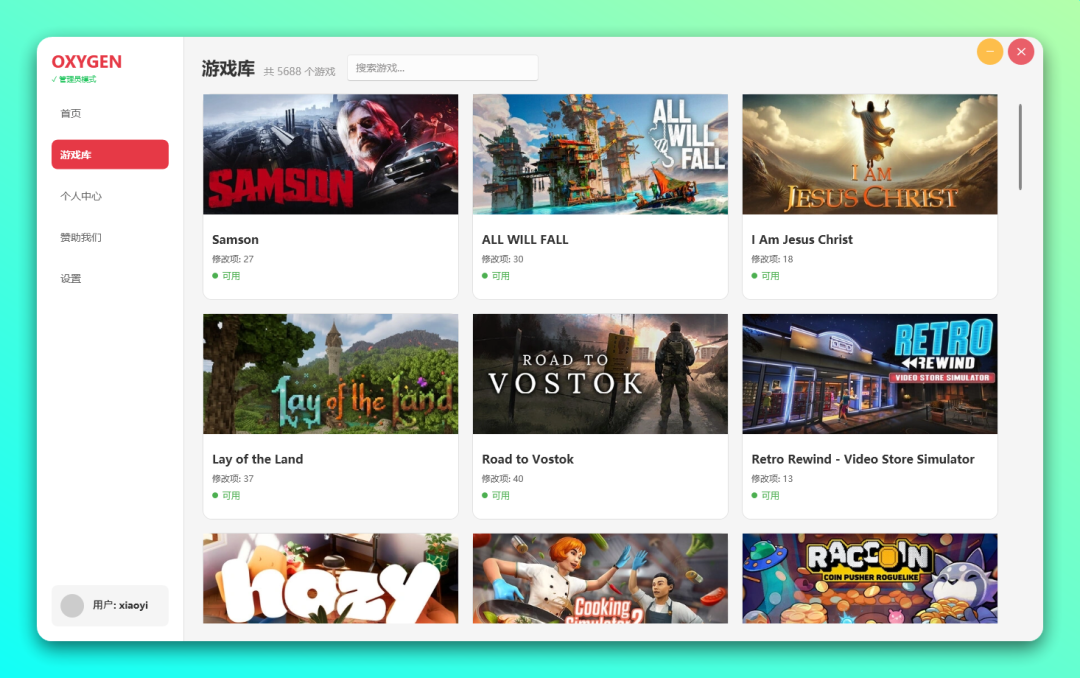Click the vertical scrollbar thumb

pyautogui.click(x=1020, y=147)
